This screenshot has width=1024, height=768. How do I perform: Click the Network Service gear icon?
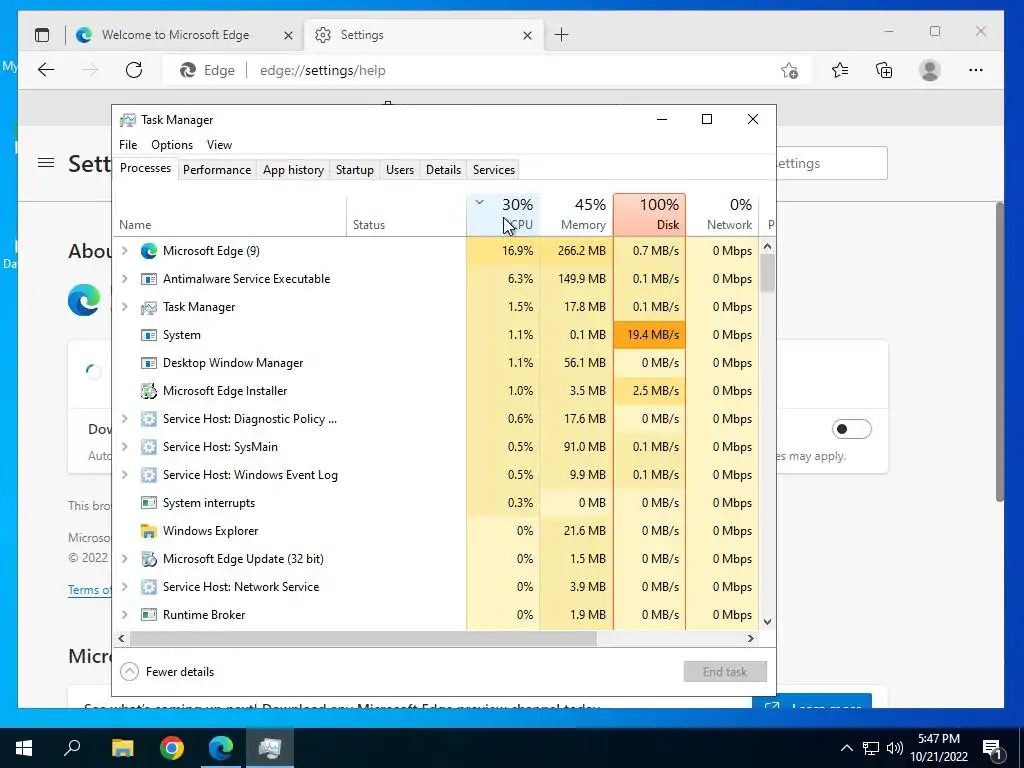coord(149,587)
